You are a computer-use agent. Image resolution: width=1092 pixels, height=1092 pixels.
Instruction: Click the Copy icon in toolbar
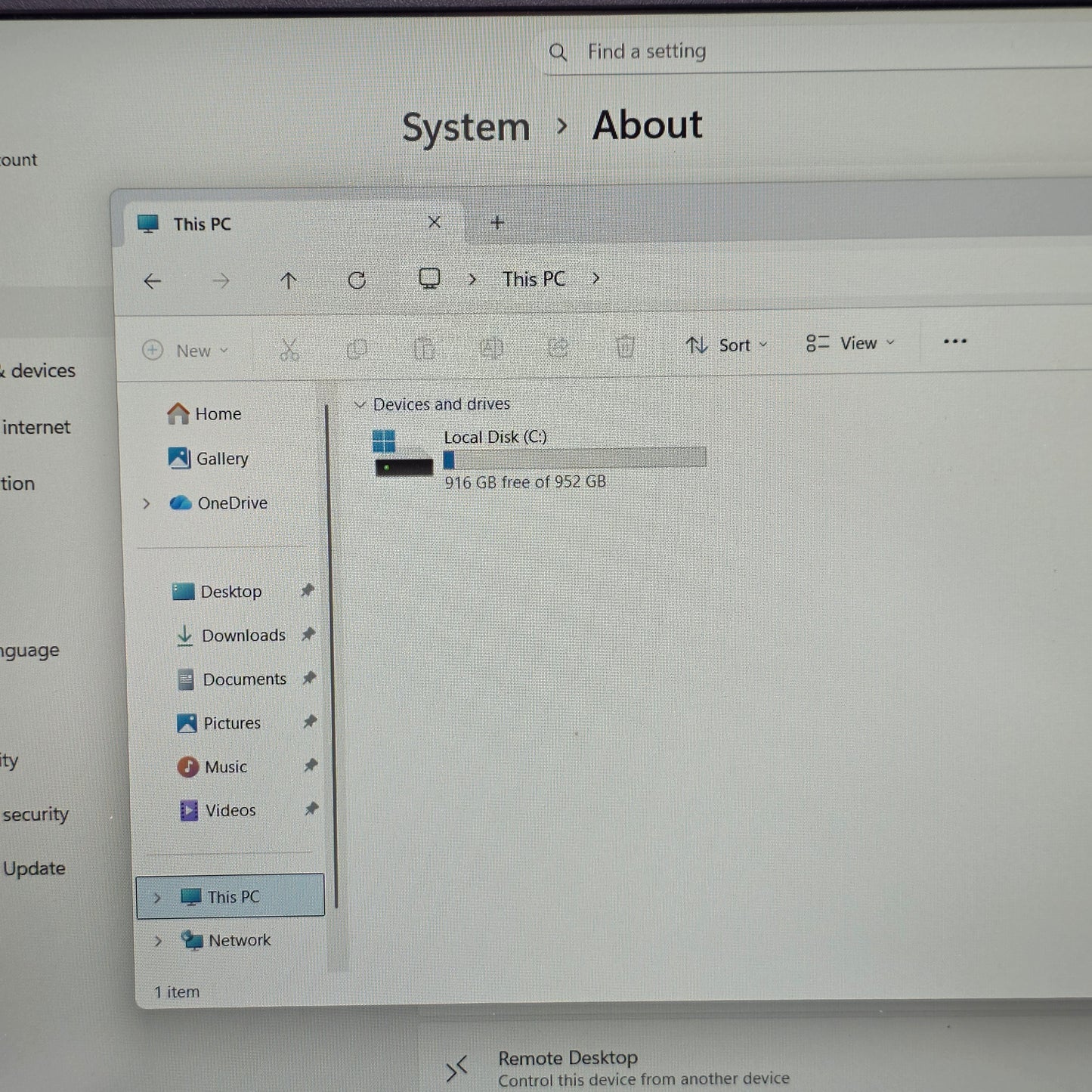357,348
